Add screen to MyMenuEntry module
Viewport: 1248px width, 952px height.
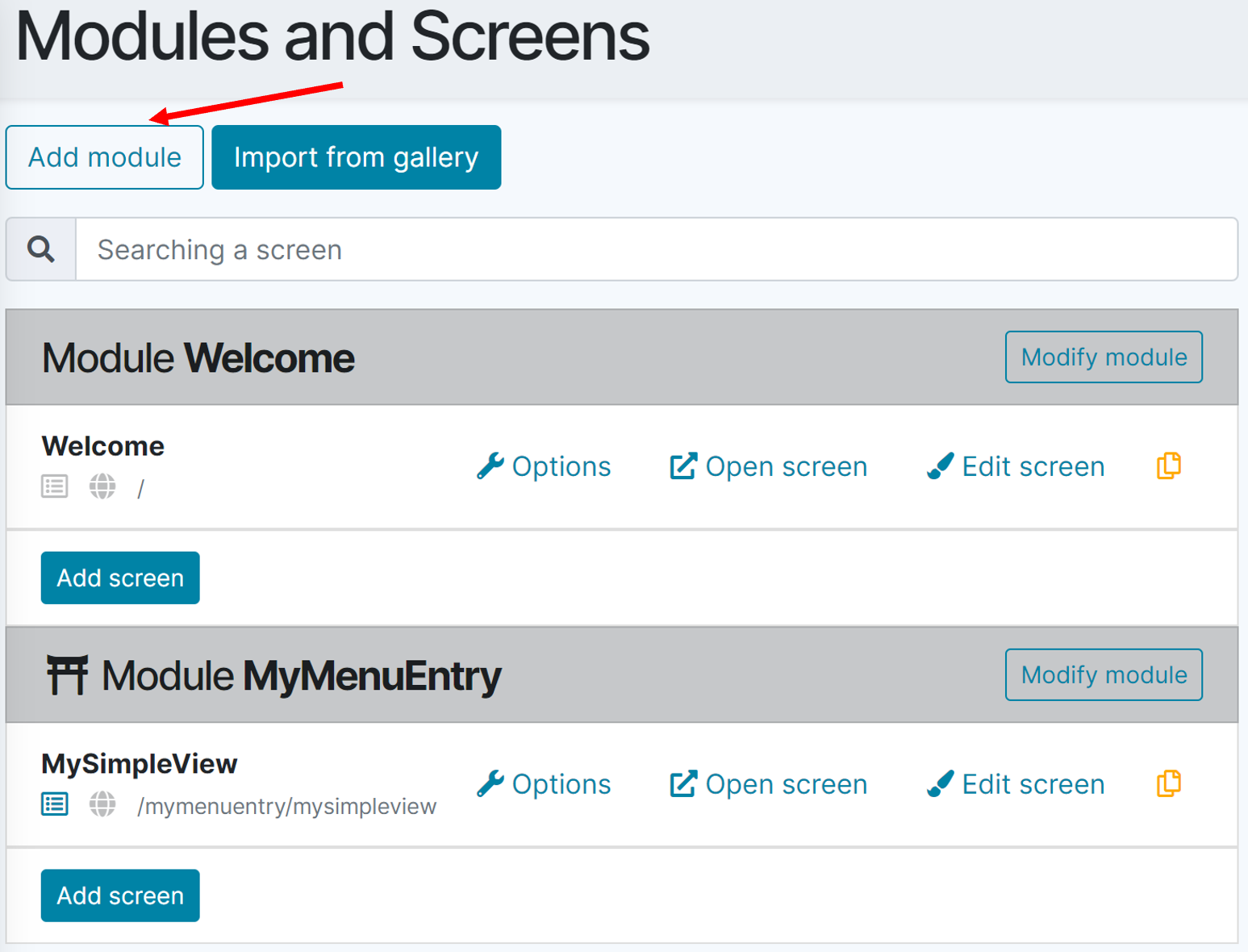click(120, 896)
